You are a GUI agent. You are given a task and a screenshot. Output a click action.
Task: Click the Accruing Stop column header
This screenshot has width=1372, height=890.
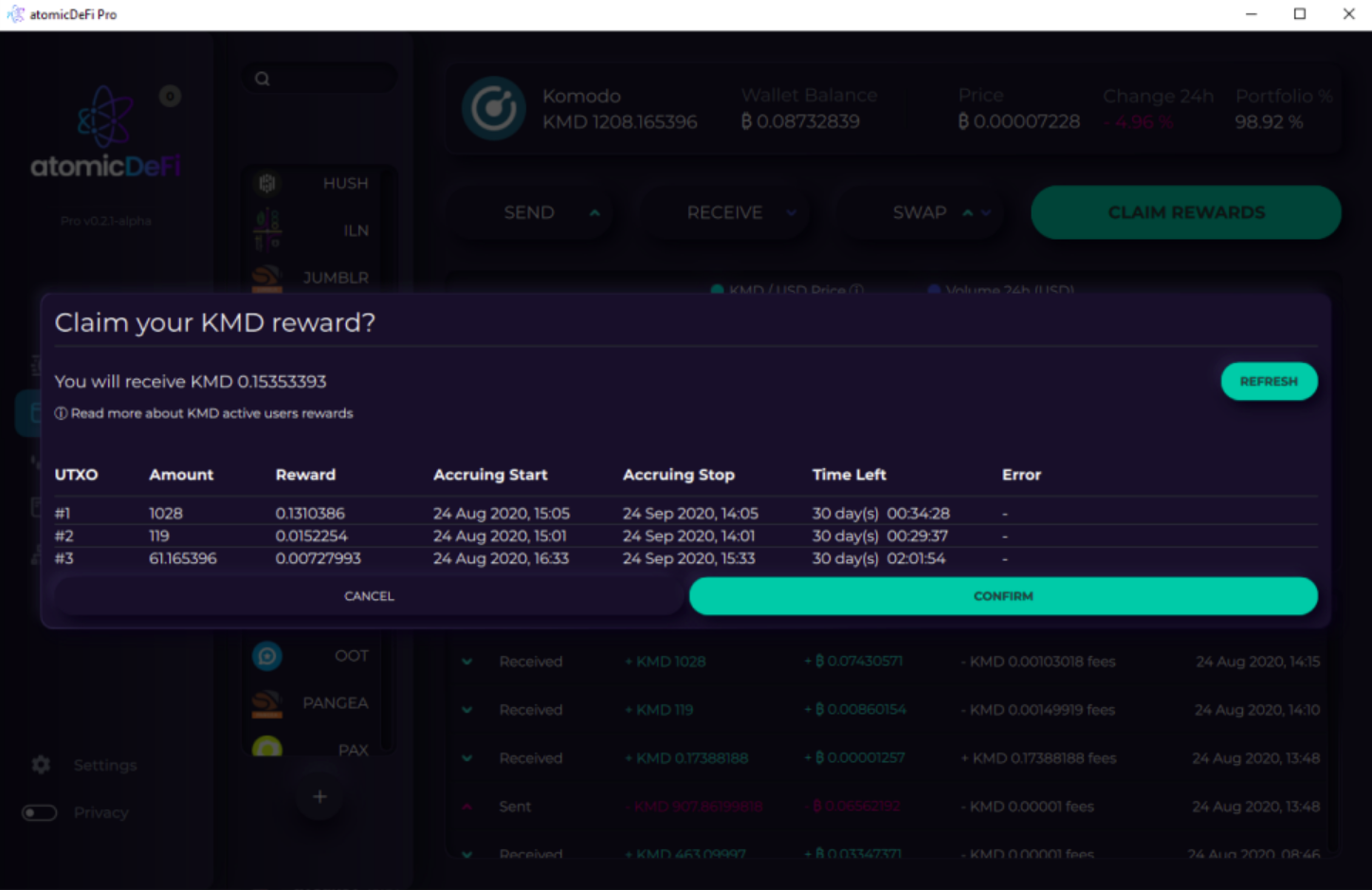(679, 475)
